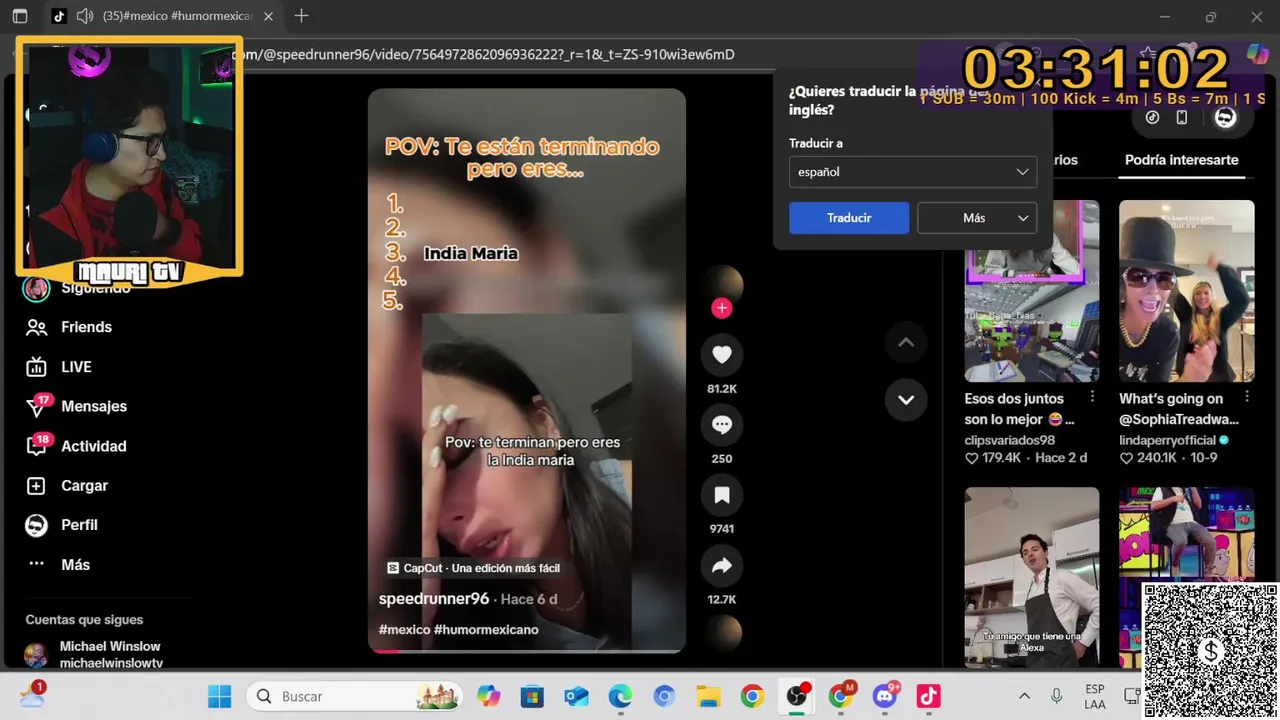Mute tab audio speaker icon

(85, 16)
